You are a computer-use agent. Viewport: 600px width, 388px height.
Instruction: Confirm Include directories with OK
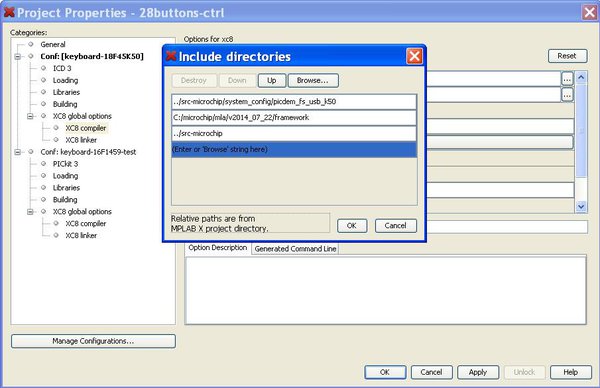click(352, 226)
